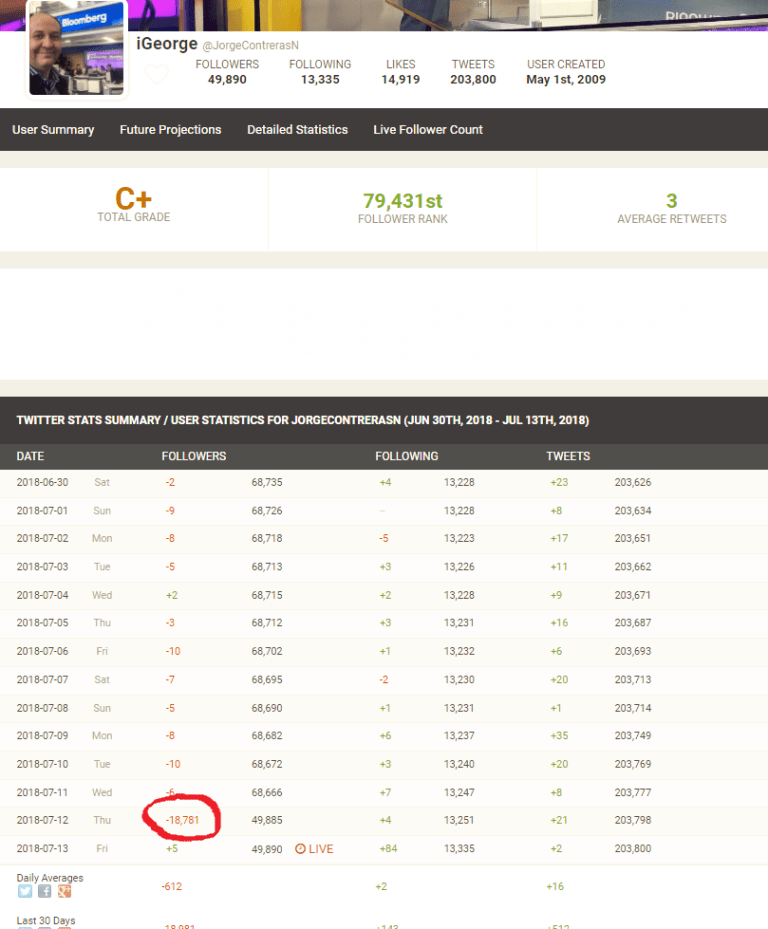Open the User Summary tab
The height and width of the screenshot is (929, 768).
(x=53, y=130)
